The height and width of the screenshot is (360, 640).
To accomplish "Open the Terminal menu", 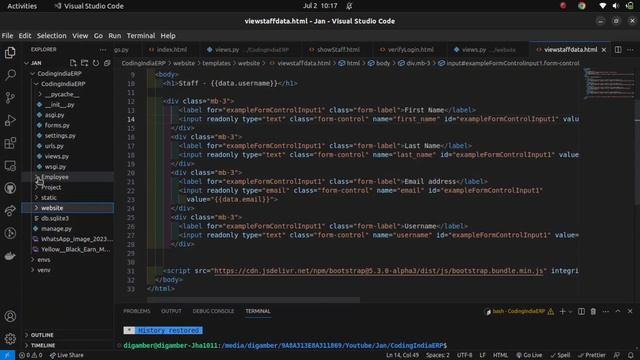I will (141, 36).
